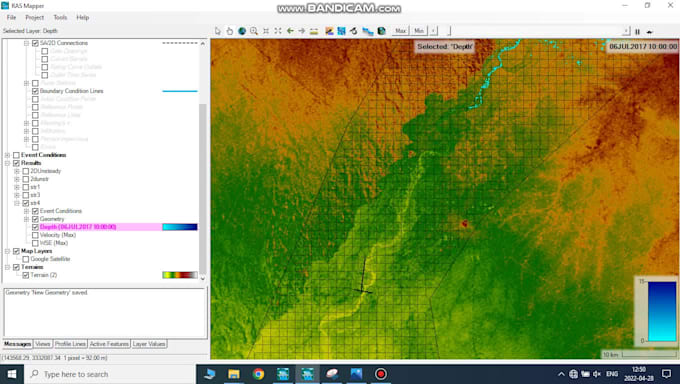Open File Explorer from the taskbar
Image resolution: width=680 pixels, height=384 pixels.
pos(234,374)
